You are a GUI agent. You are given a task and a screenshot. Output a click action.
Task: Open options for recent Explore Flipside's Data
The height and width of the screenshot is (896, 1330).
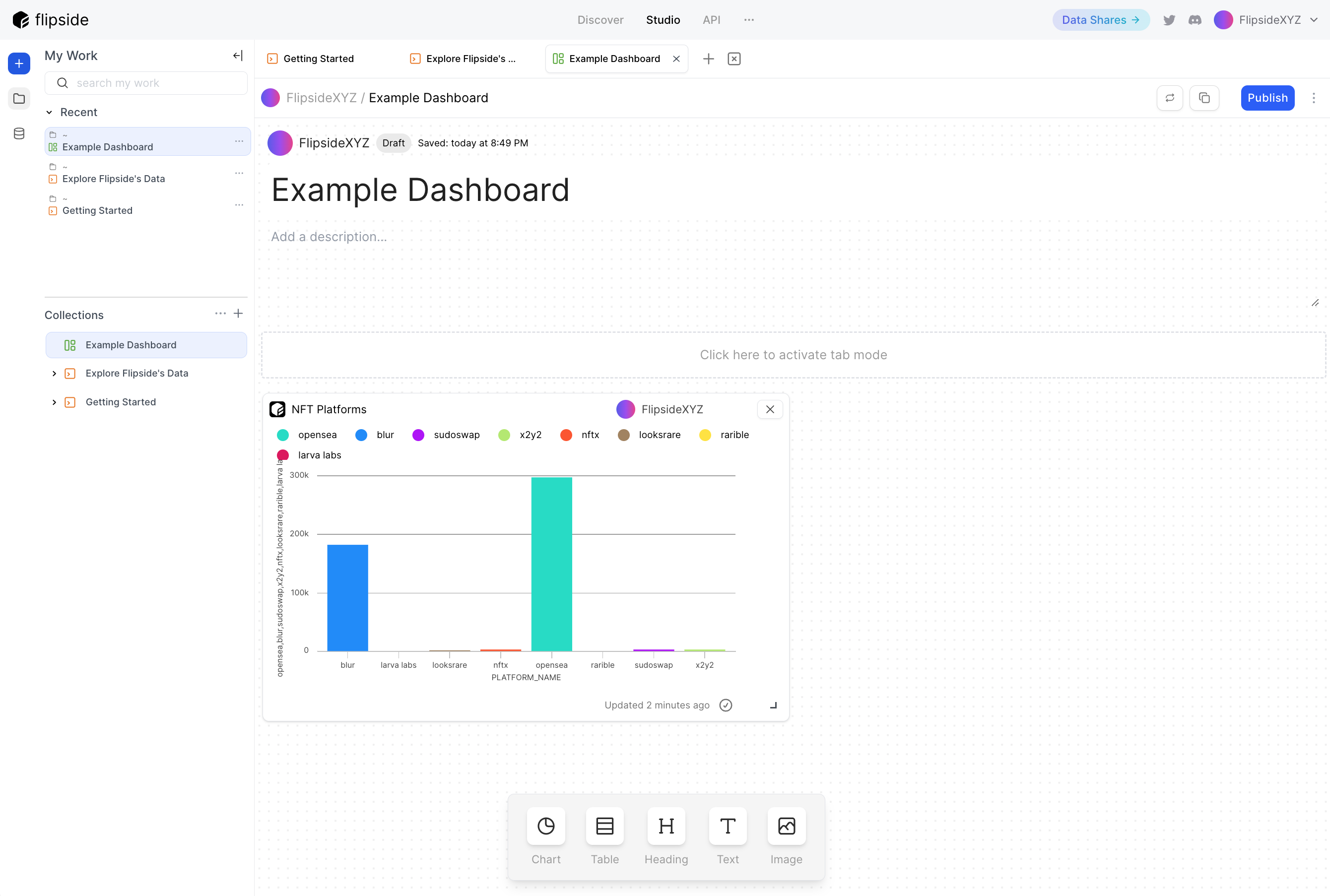(x=239, y=173)
